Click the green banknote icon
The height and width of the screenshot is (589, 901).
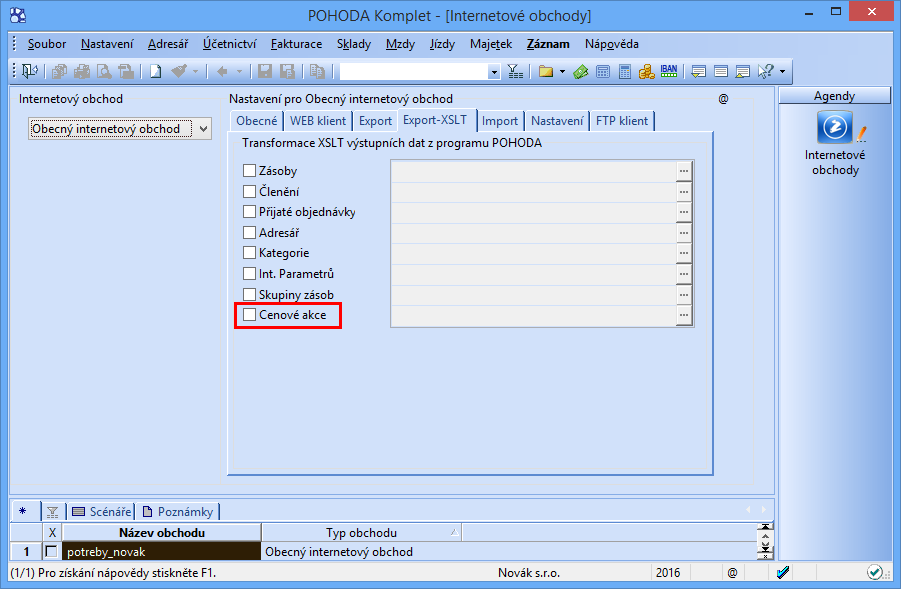click(x=581, y=71)
